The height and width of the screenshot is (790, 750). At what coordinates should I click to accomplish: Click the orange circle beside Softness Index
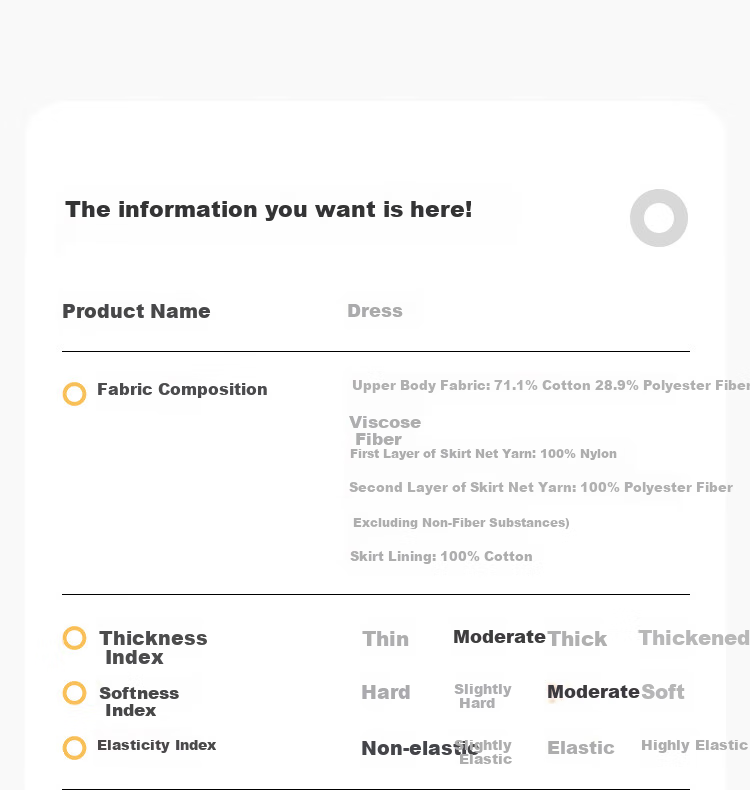click(75, 693)
